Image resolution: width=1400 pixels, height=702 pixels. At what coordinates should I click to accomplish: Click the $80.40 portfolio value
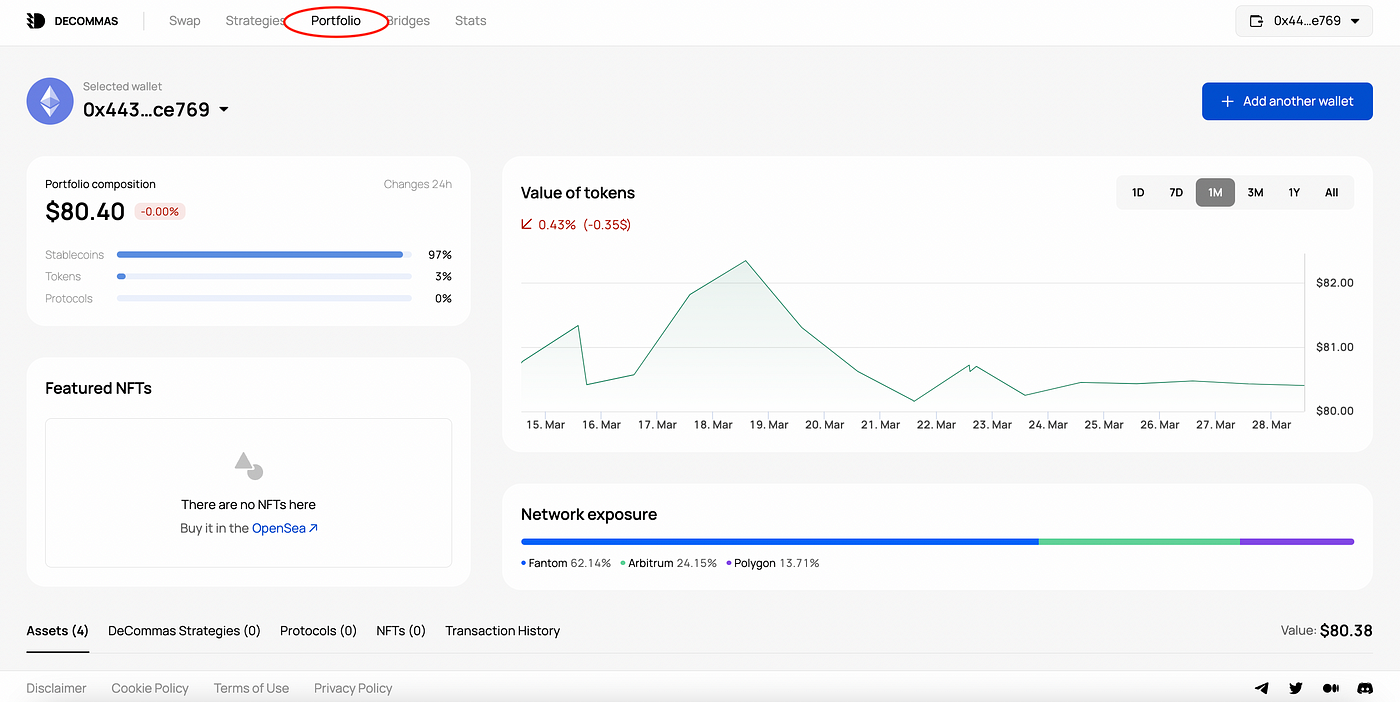point(85,212)
